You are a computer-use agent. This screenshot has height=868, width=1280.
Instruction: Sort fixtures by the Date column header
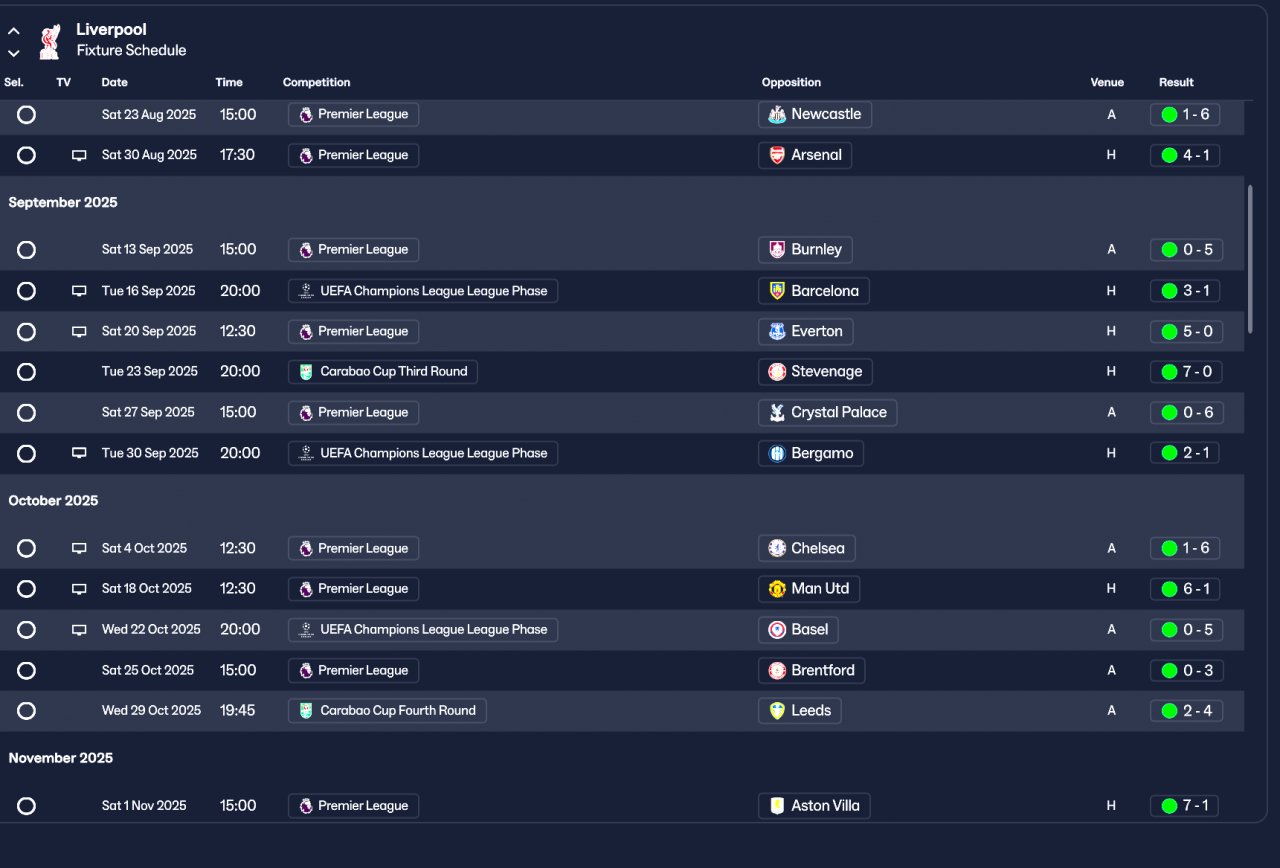click(x=115, y=82)
